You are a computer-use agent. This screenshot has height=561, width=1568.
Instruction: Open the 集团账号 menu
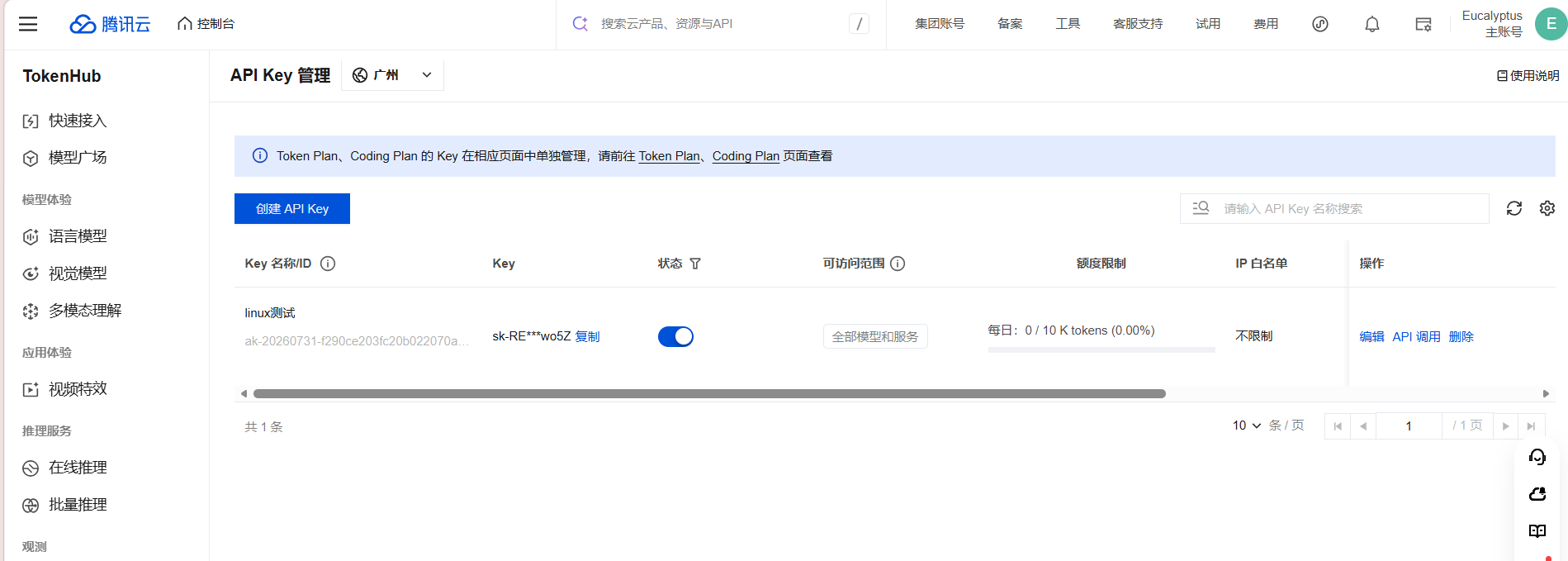940,24
